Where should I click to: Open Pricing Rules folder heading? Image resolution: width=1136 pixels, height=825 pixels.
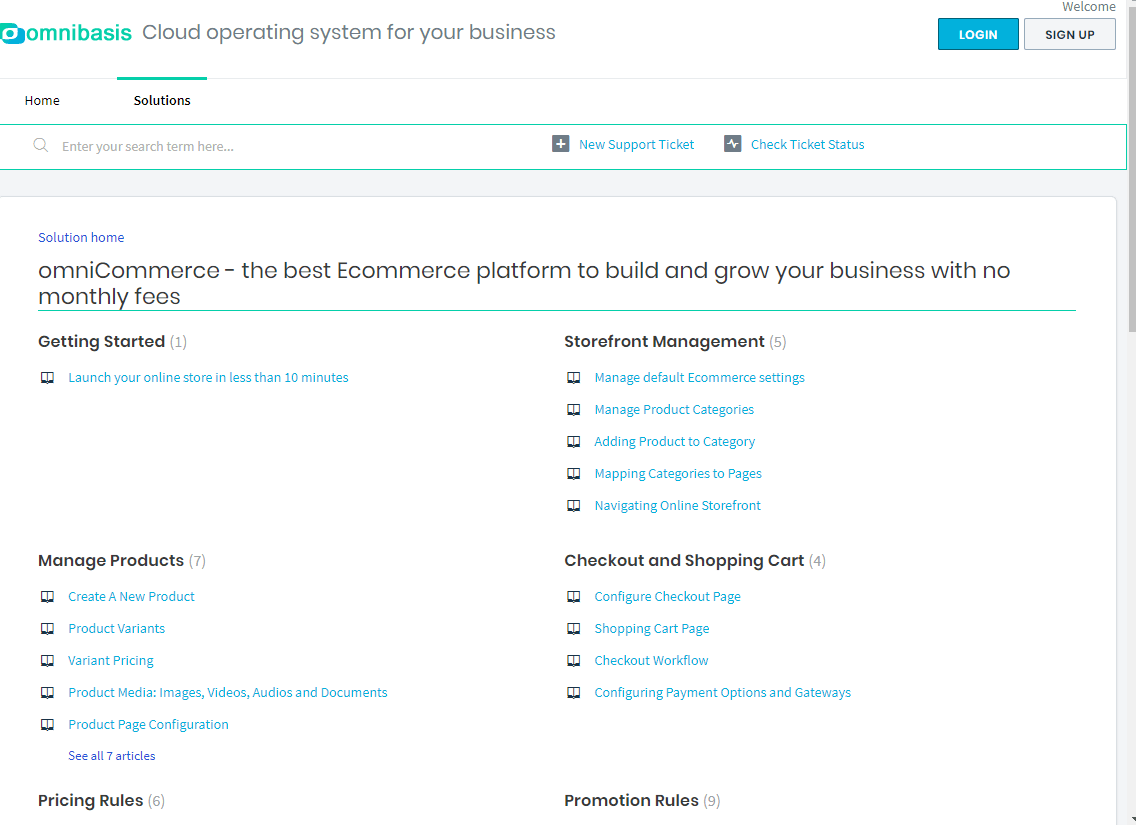coord(91,800)
